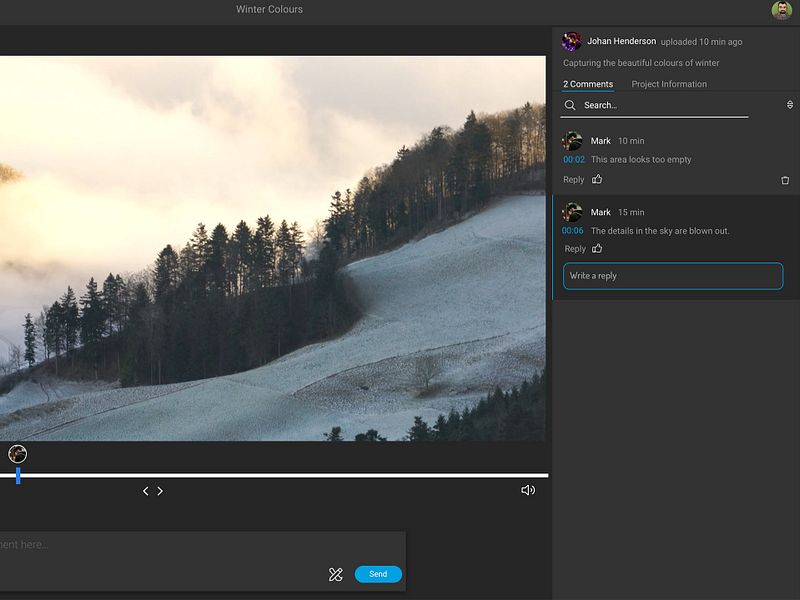Screen dimensions: 800x600
Task: Like the 'sky are blown out' comment
Action: click(x=597, y=248)
